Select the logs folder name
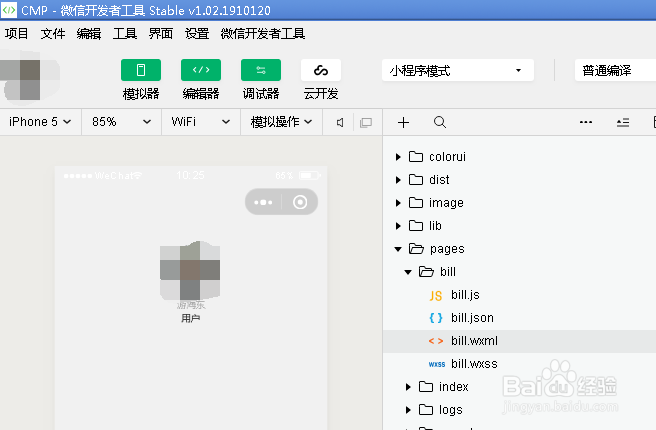The width and height of the screenshot is (656, 430). 451,410
